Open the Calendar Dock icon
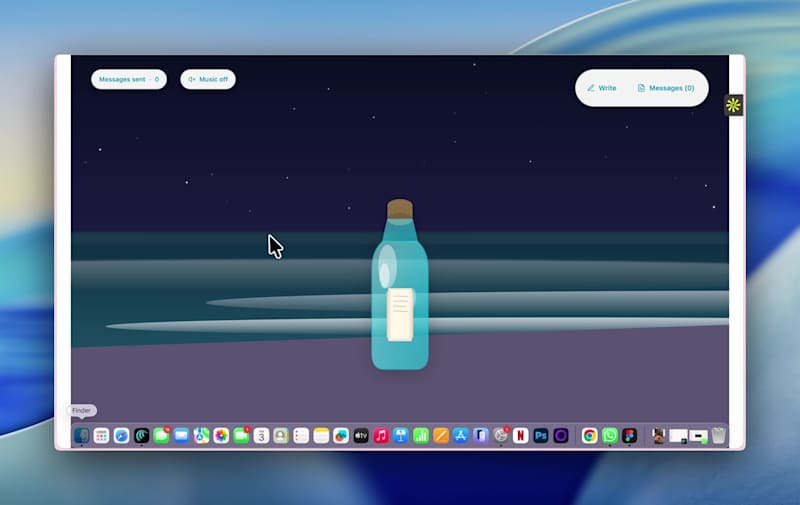 pos(261,436)
